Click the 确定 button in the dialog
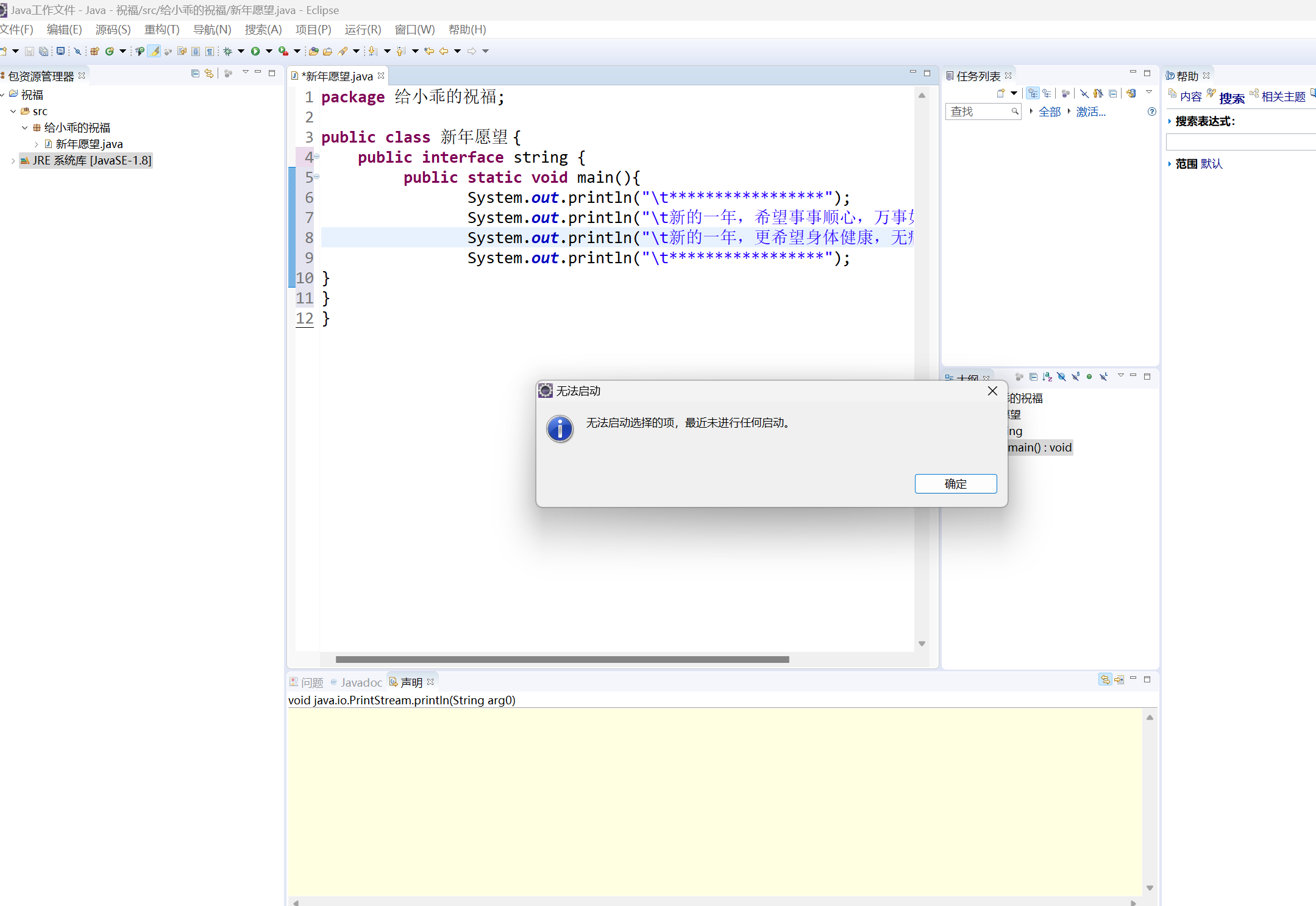The image size is (1316, 906). click(955, 484)
